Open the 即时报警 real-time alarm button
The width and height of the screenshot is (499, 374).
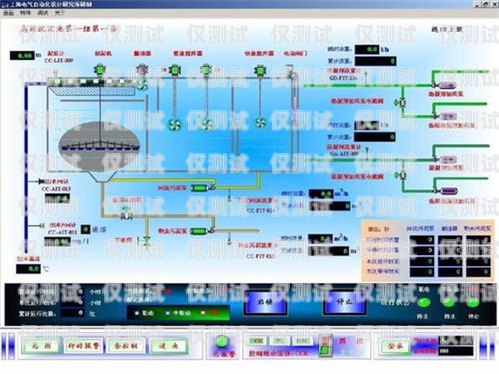(83, 346)
